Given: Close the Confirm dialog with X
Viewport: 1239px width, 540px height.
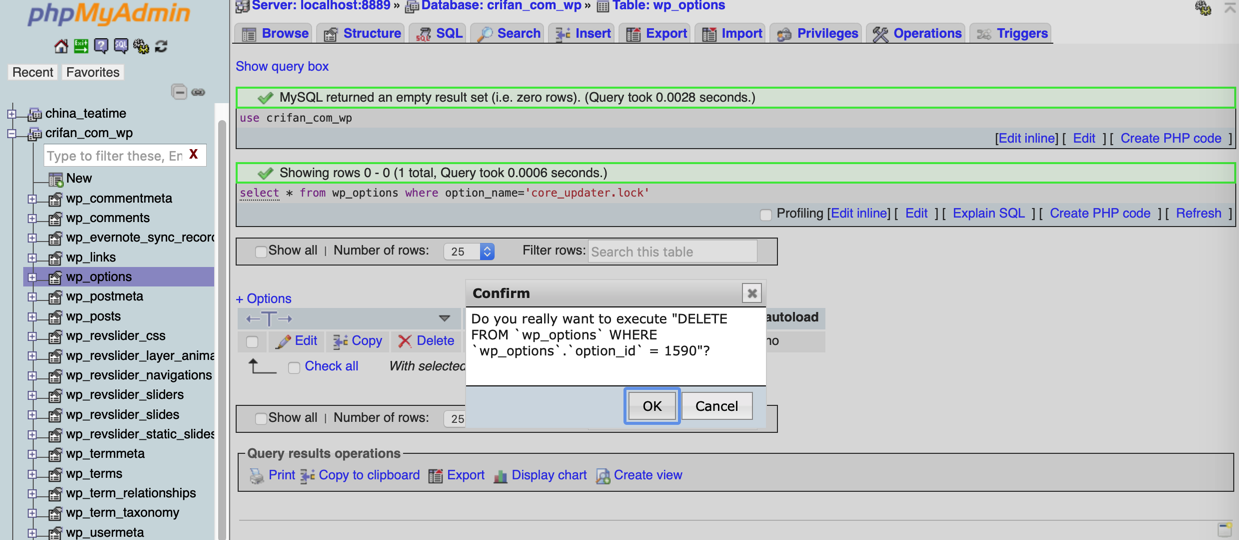Looking at the screenshot, I should pos(751,293).
